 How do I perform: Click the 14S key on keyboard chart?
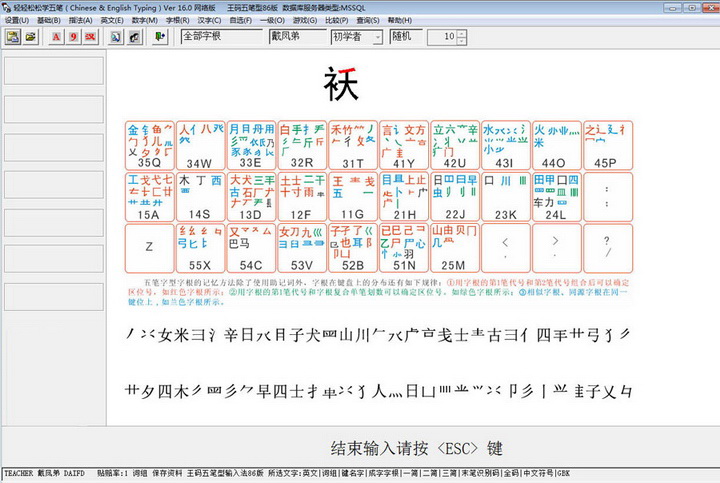click(x=200, y=197)
